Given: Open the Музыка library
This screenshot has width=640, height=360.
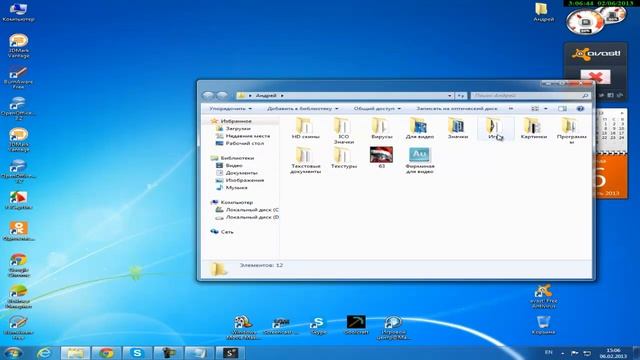Looking at the screenshot, I should click(x=236, y=187).
